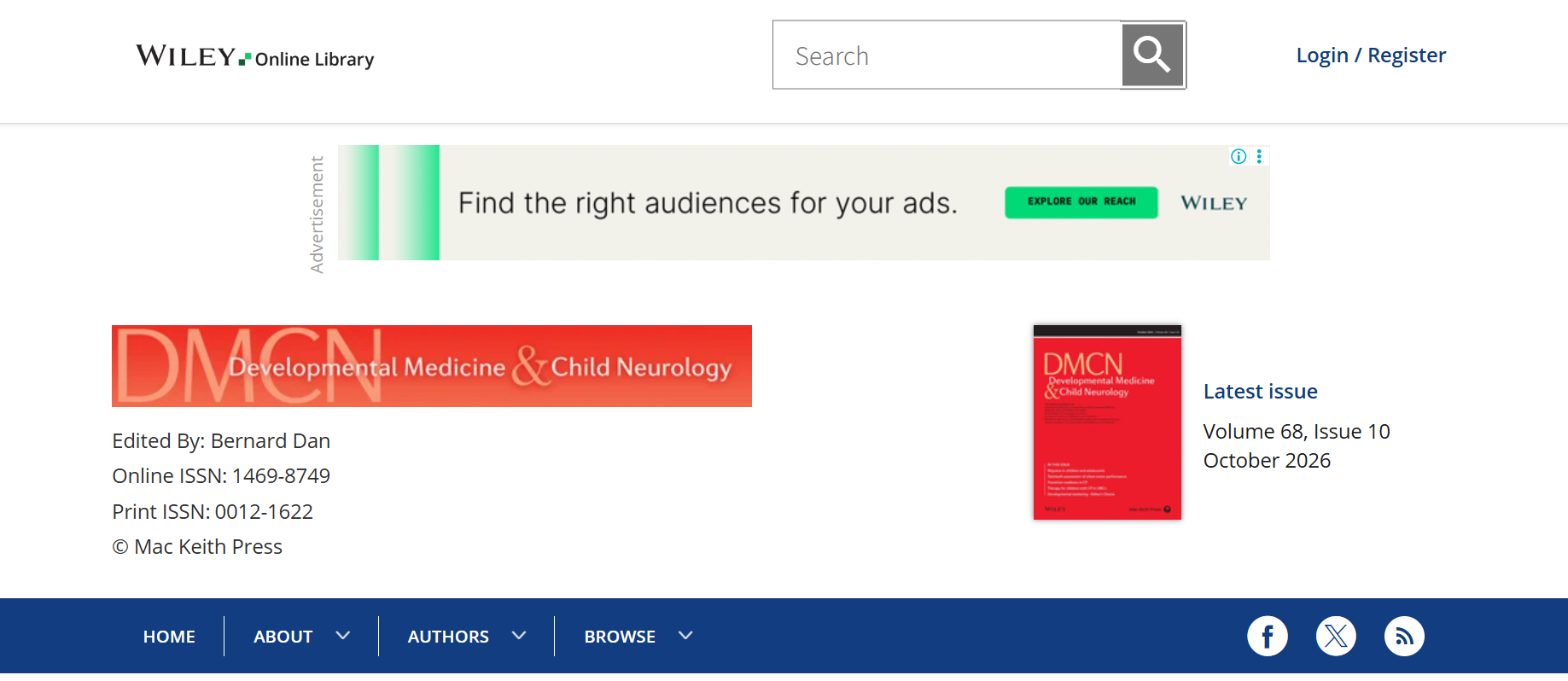Open the X (Twitter) social icon
Viewport: 1568px width, 681px height.
pyautogui.click(x=1336, y=636)
